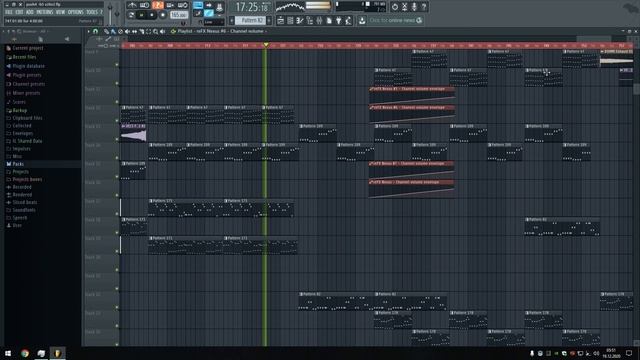Click the question mark help icon
The image size is (640, 360).
pos(424,7)
